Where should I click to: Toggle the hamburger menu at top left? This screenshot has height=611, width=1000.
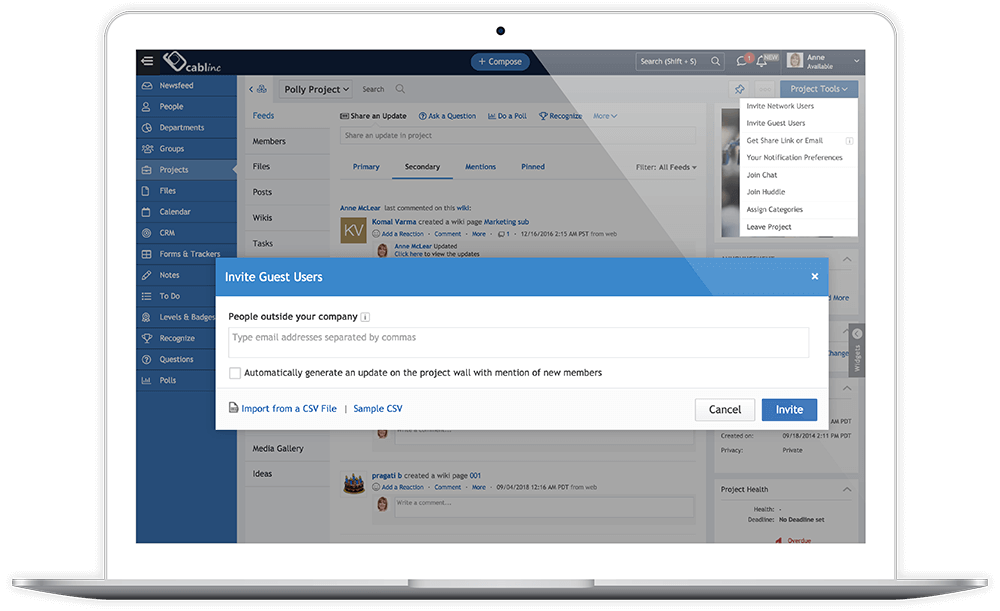point(145,60)
